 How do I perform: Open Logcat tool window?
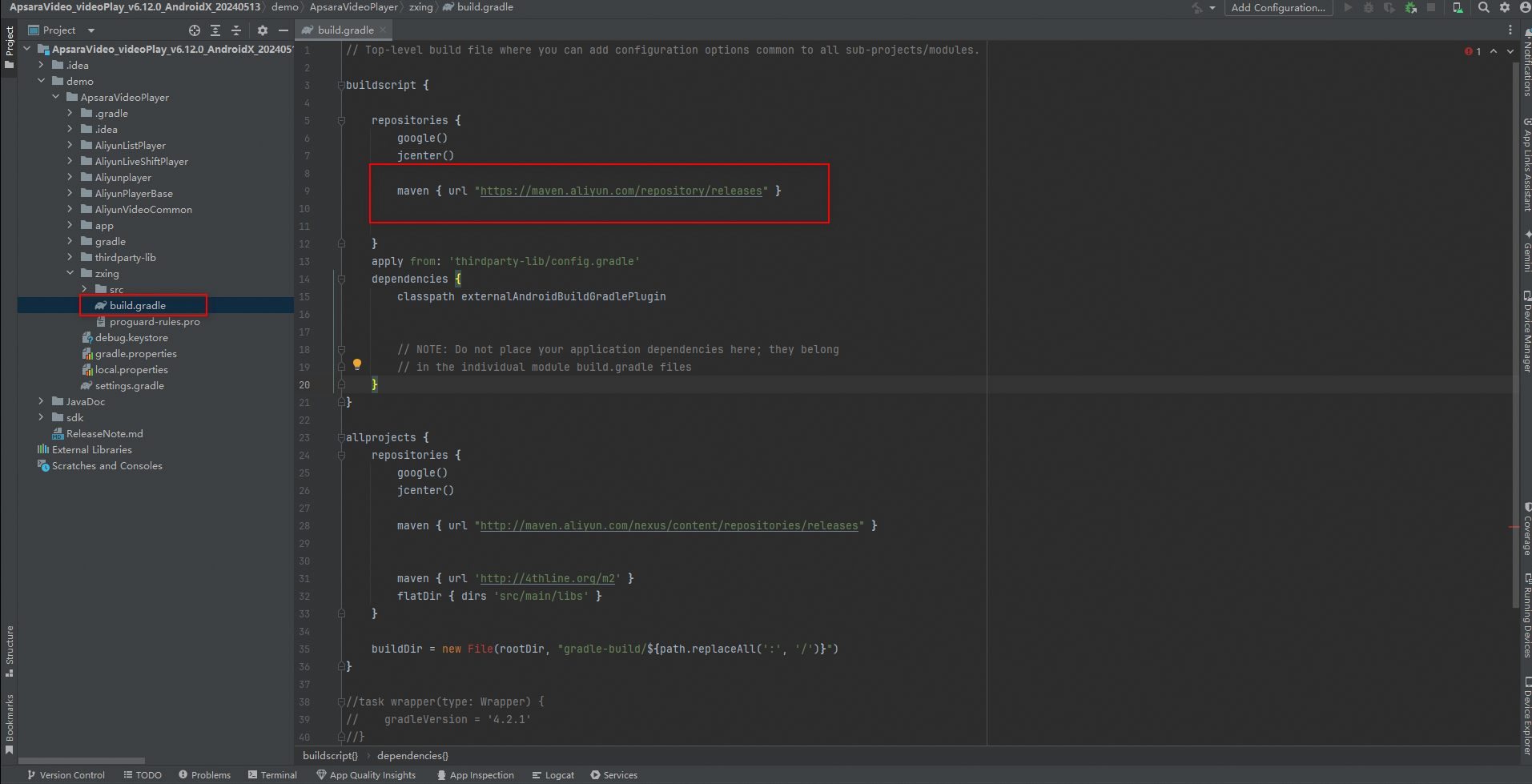point(553,775)
